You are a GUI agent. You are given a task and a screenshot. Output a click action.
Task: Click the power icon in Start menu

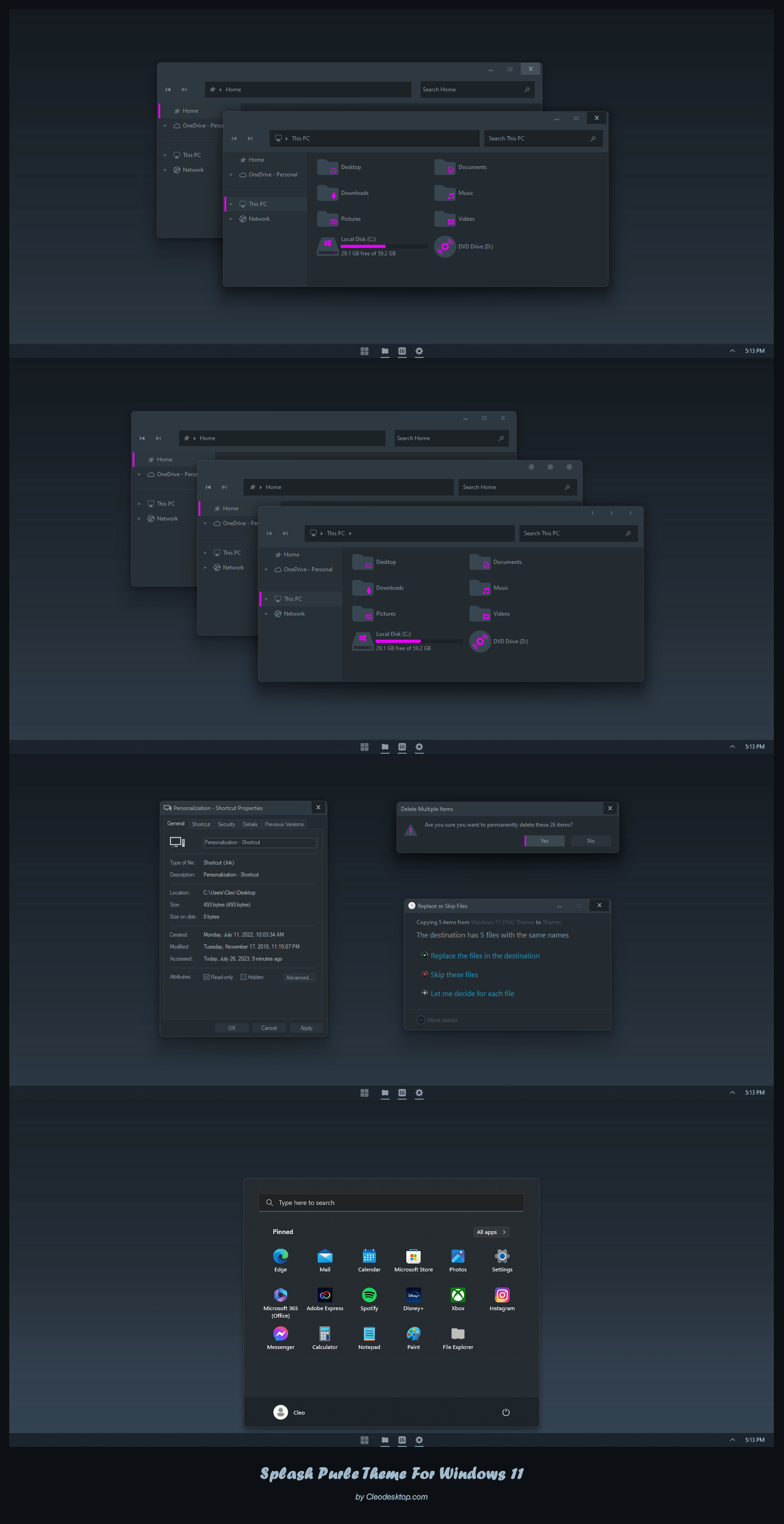505,1412
